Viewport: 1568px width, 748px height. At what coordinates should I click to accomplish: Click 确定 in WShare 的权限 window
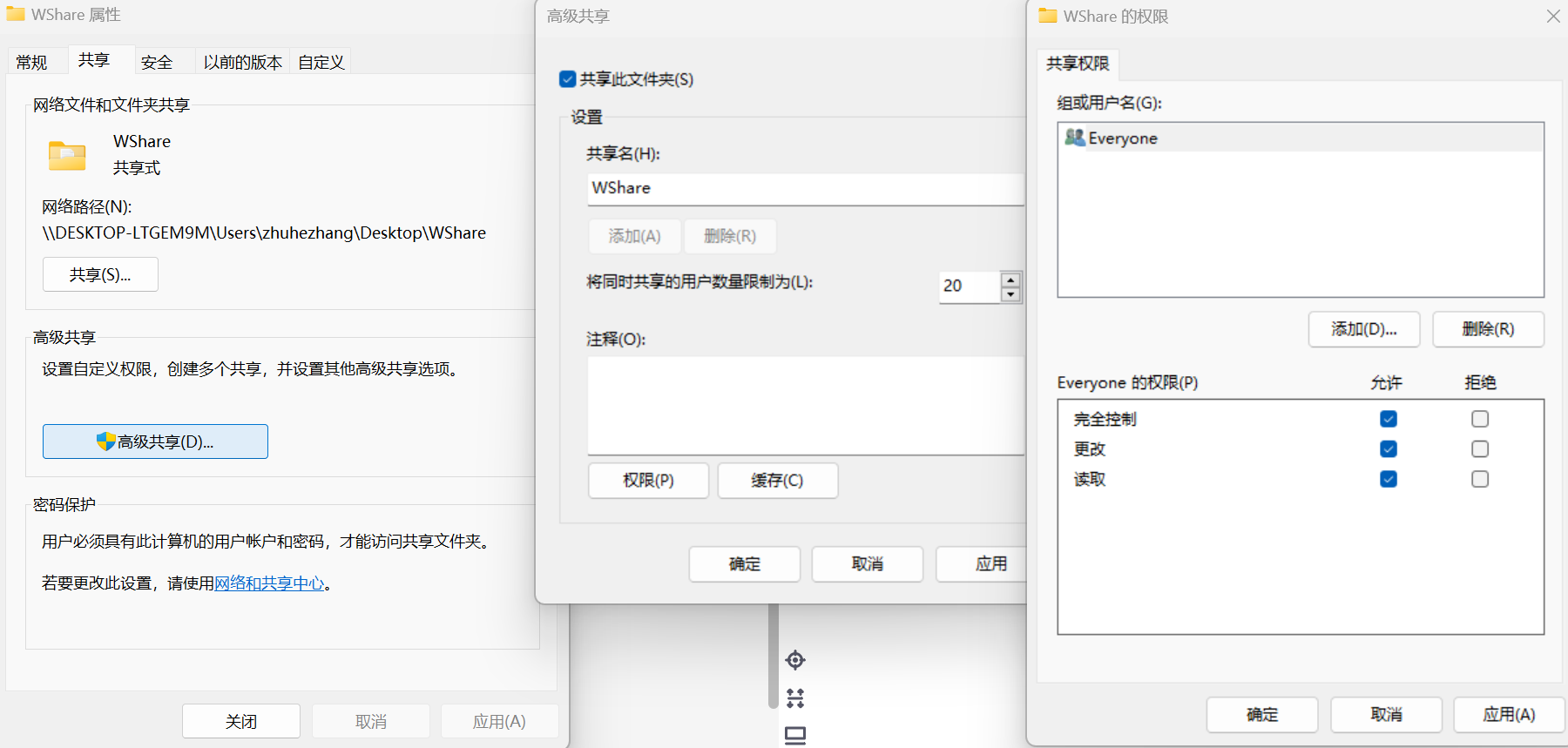[x=1262, y=715]
